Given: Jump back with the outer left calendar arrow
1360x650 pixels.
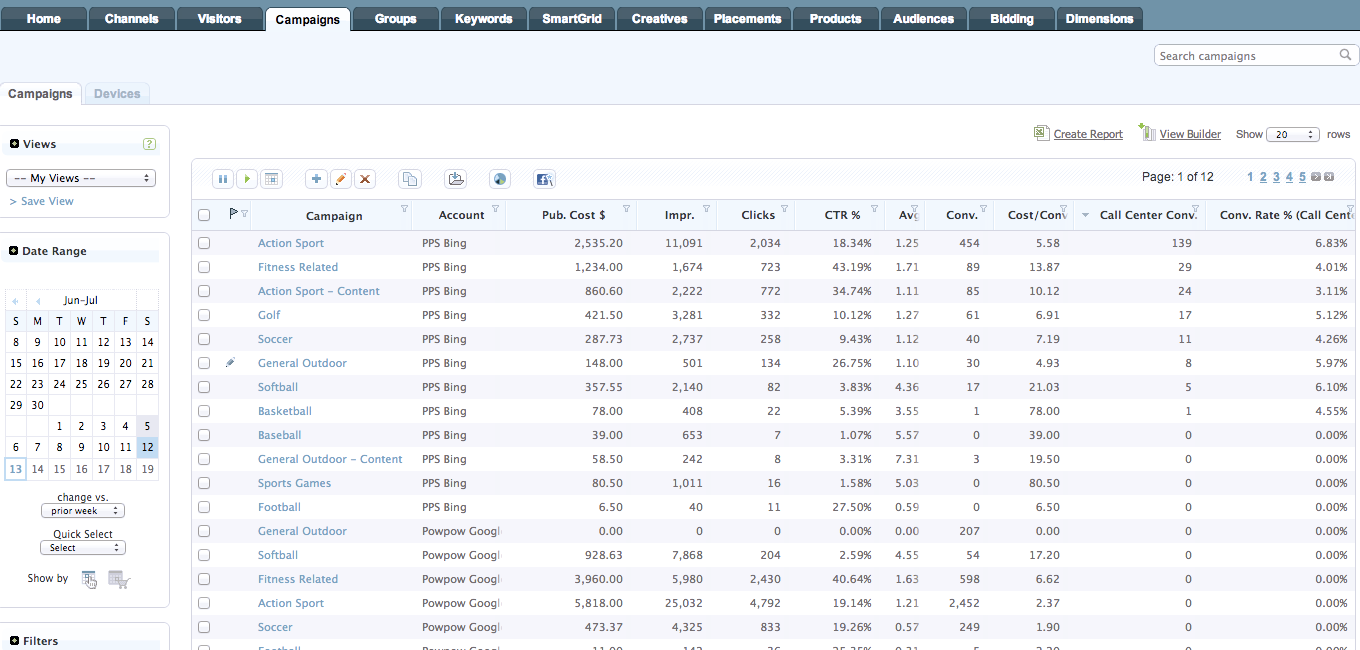Looking at the screenshot, I should [x=16, y=301].
